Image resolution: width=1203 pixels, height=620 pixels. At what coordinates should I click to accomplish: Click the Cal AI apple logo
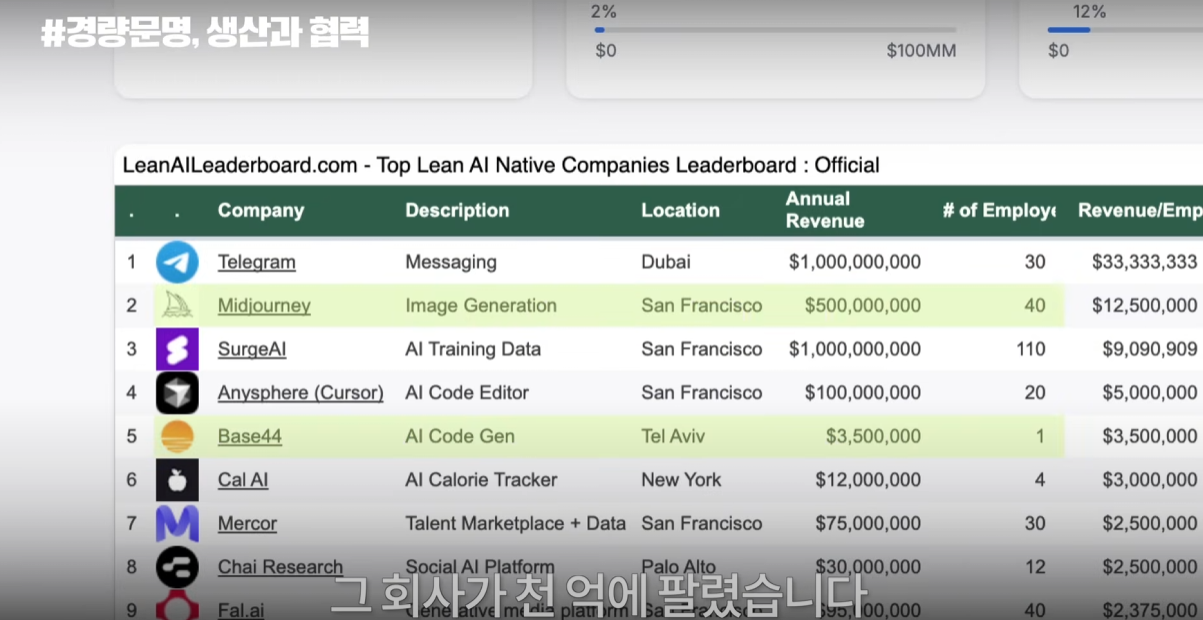coord(177,480)
